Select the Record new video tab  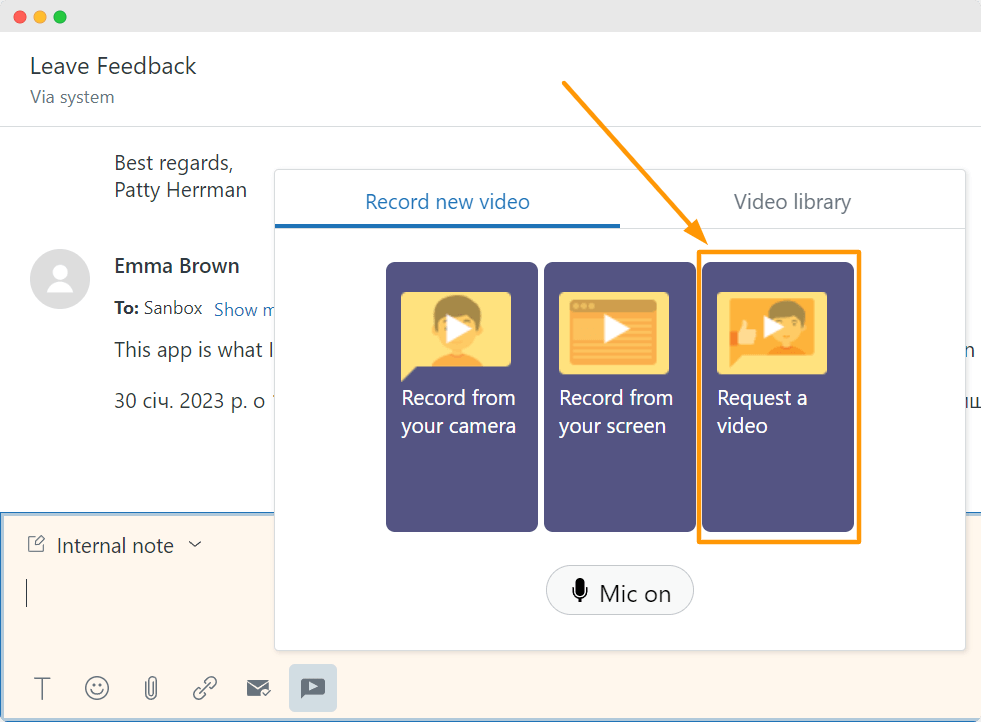coord(447,201)
